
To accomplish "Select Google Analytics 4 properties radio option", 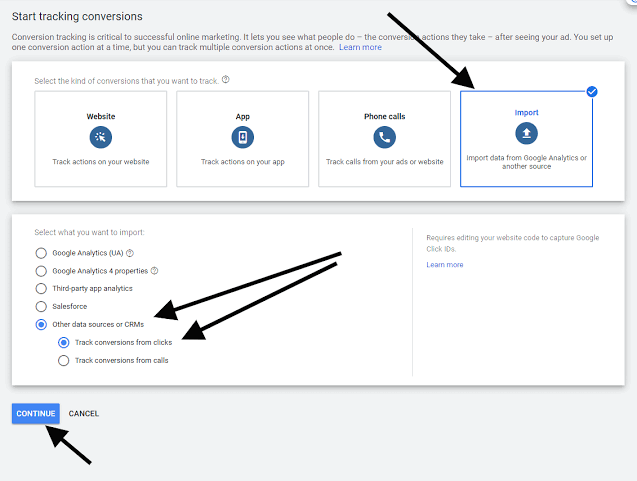I will (x=41, y=270).
